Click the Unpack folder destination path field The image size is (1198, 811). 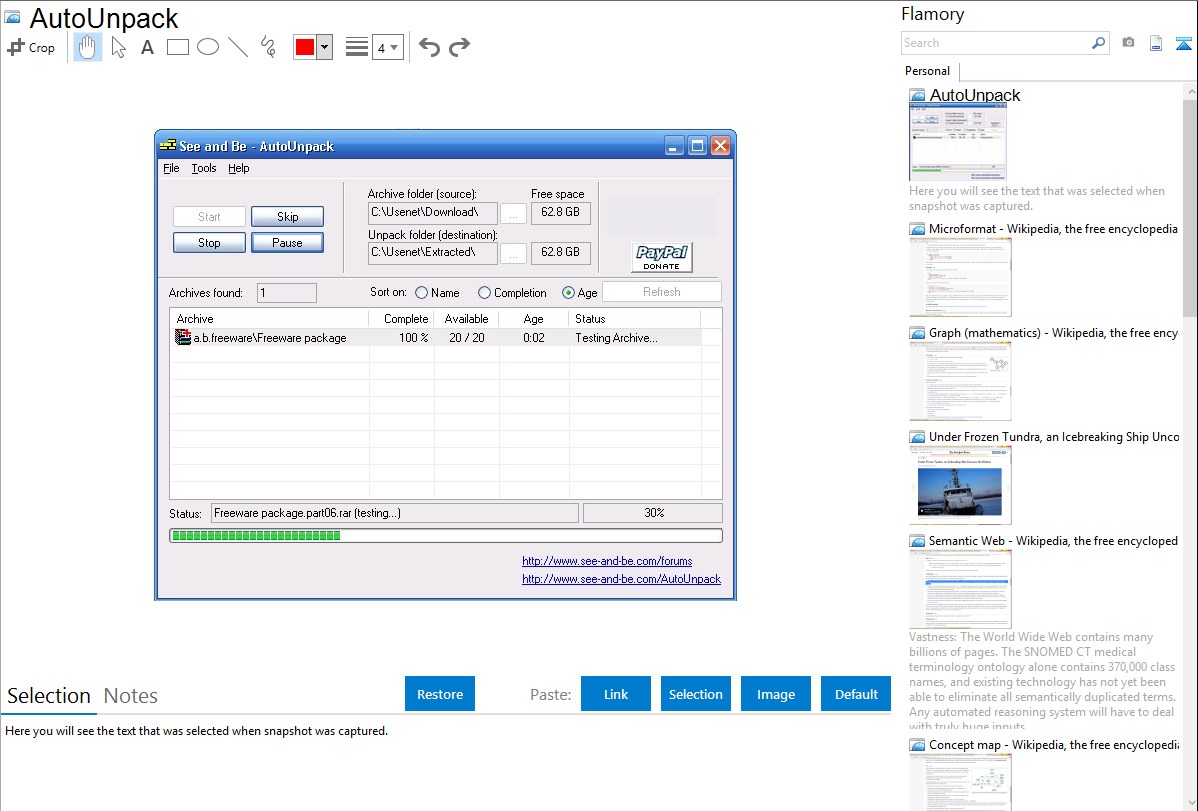click(432, 252)
